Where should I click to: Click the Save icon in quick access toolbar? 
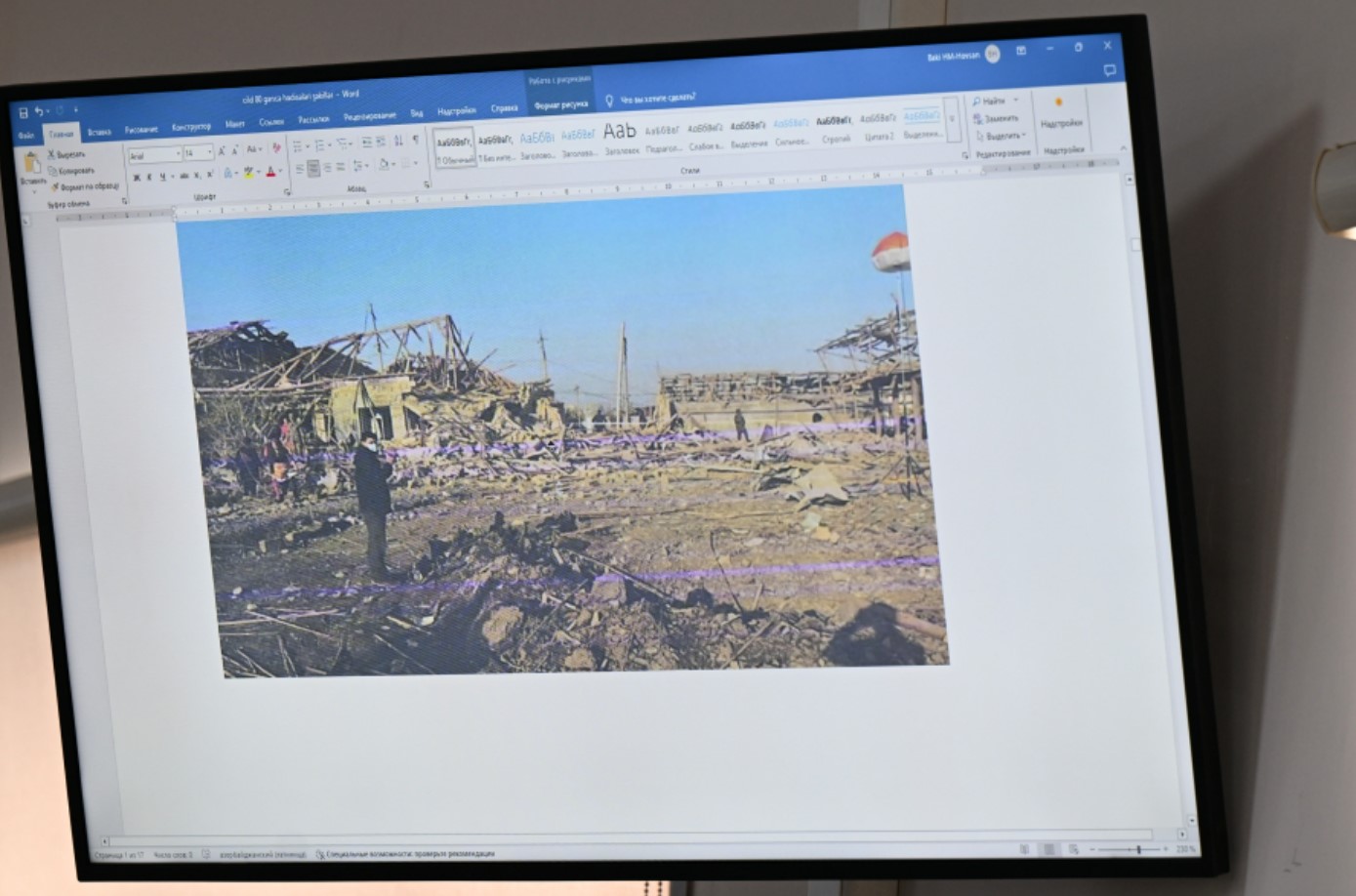click(x=23, y=112)
